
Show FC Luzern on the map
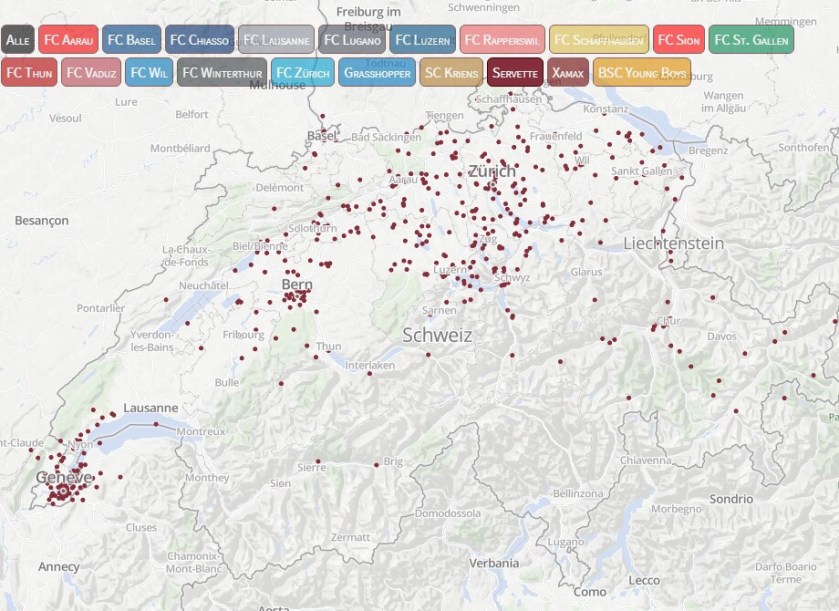click(x=422, y=40)
